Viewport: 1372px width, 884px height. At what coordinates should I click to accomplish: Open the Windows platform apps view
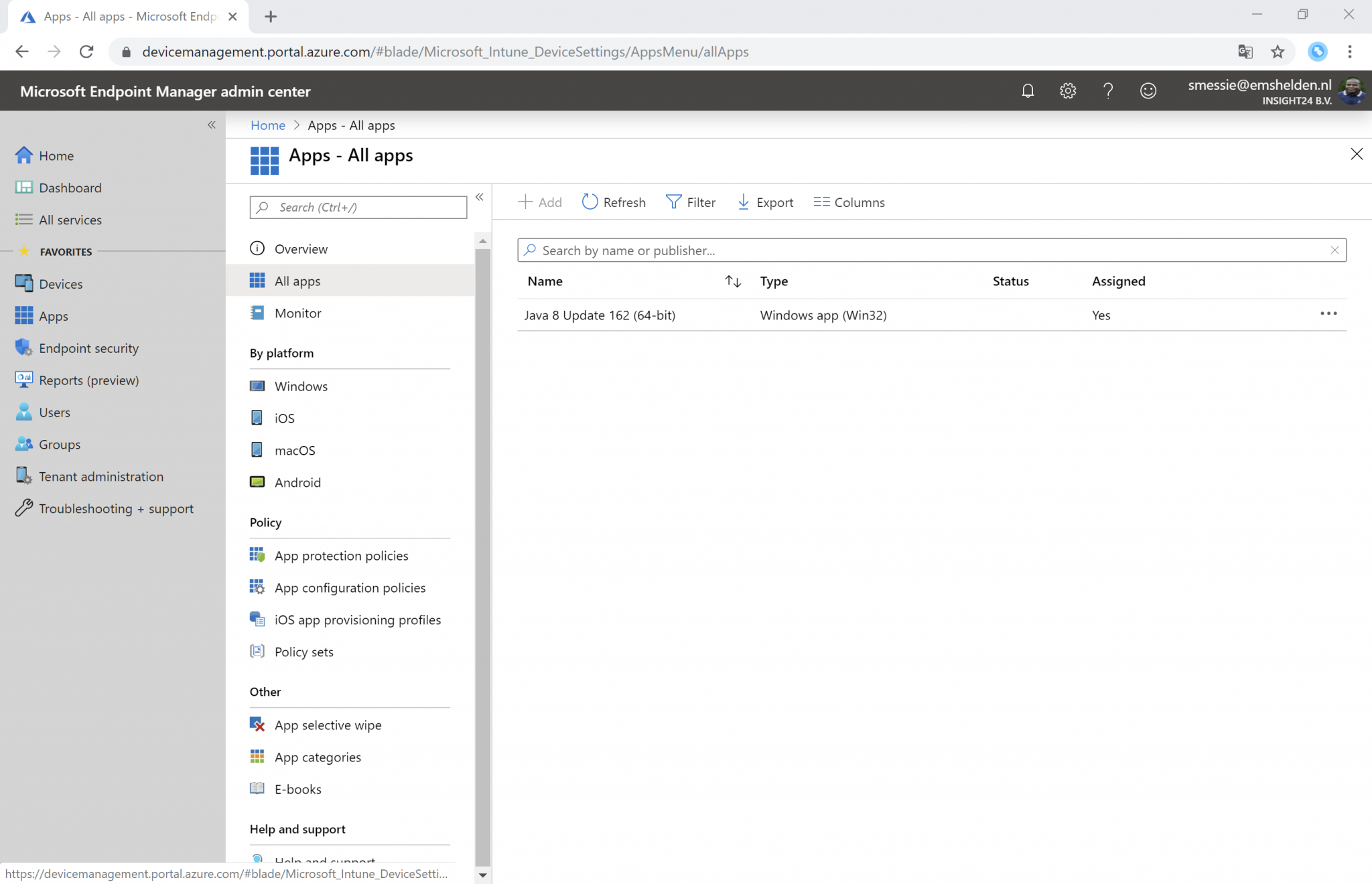click(300, 386)
